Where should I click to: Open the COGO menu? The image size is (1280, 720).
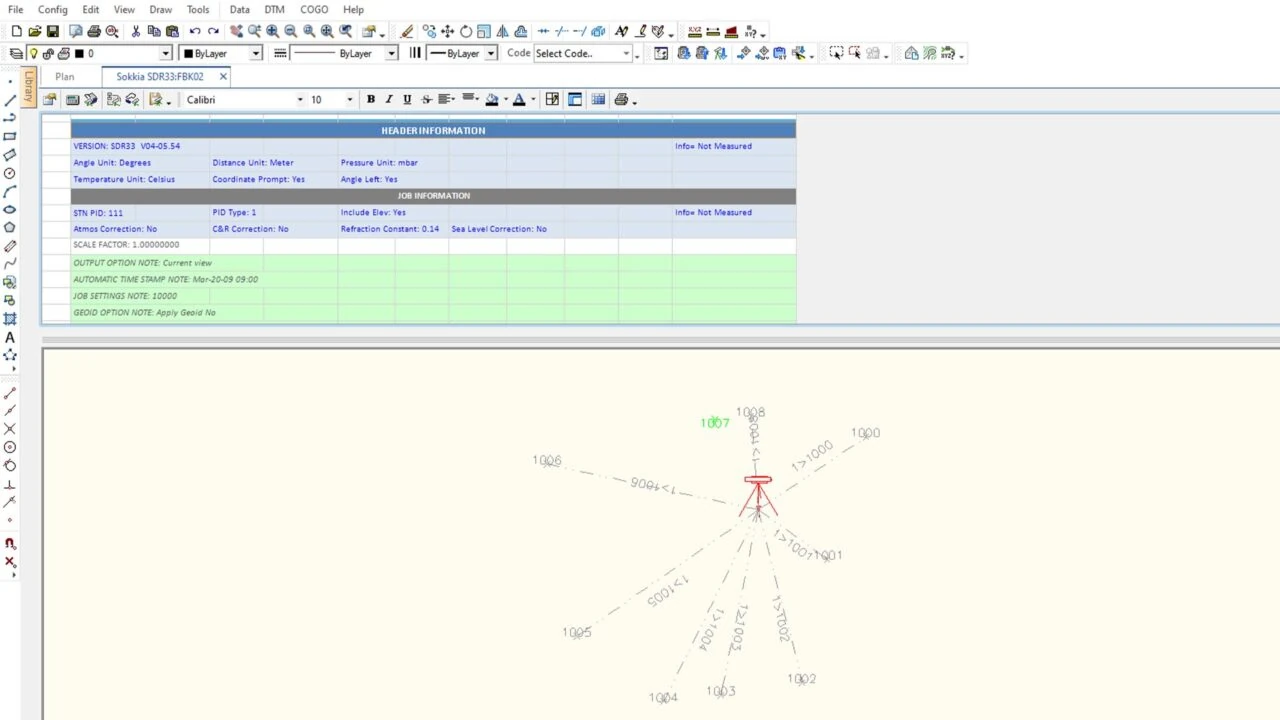[x=314, y=9]
